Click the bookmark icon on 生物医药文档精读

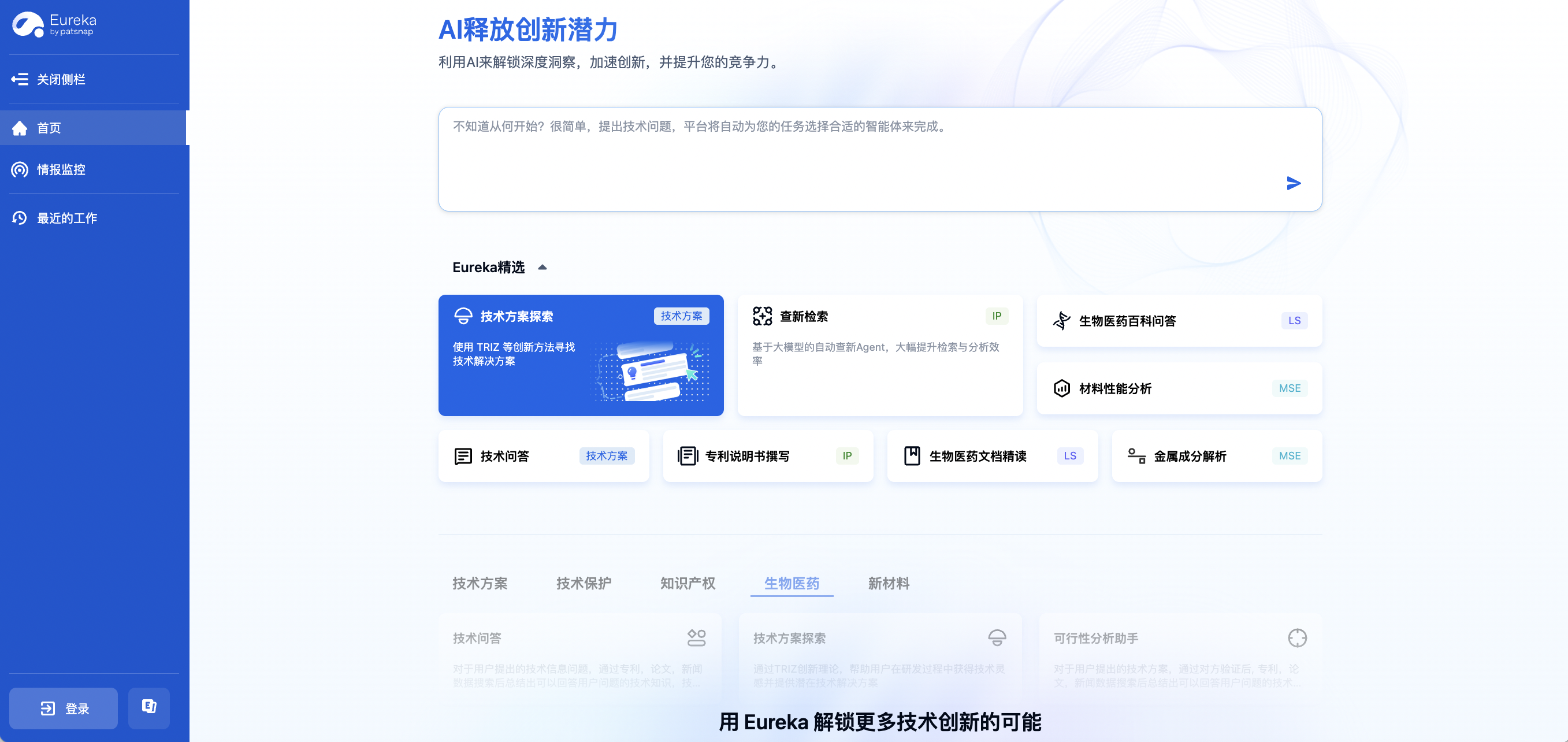click(x=912, y=455)
